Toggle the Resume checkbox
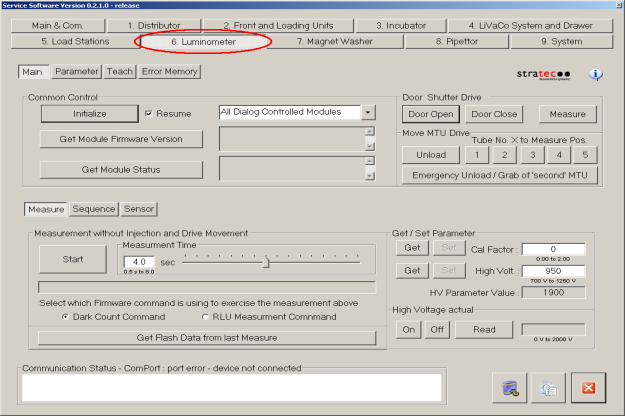Screen dimensions: 625x416 click(x=149, y=114)
